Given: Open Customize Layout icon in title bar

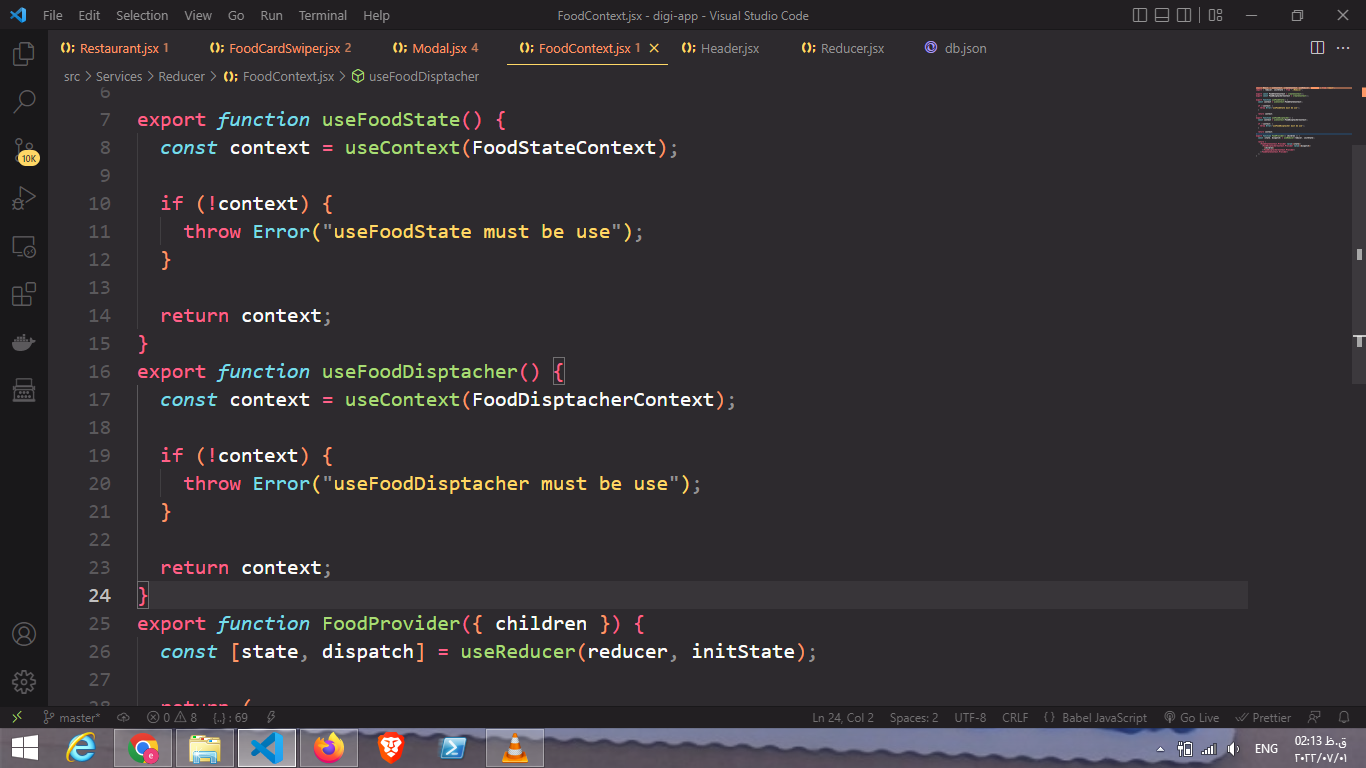Looking at the screenshot, I should [1216, 15].
